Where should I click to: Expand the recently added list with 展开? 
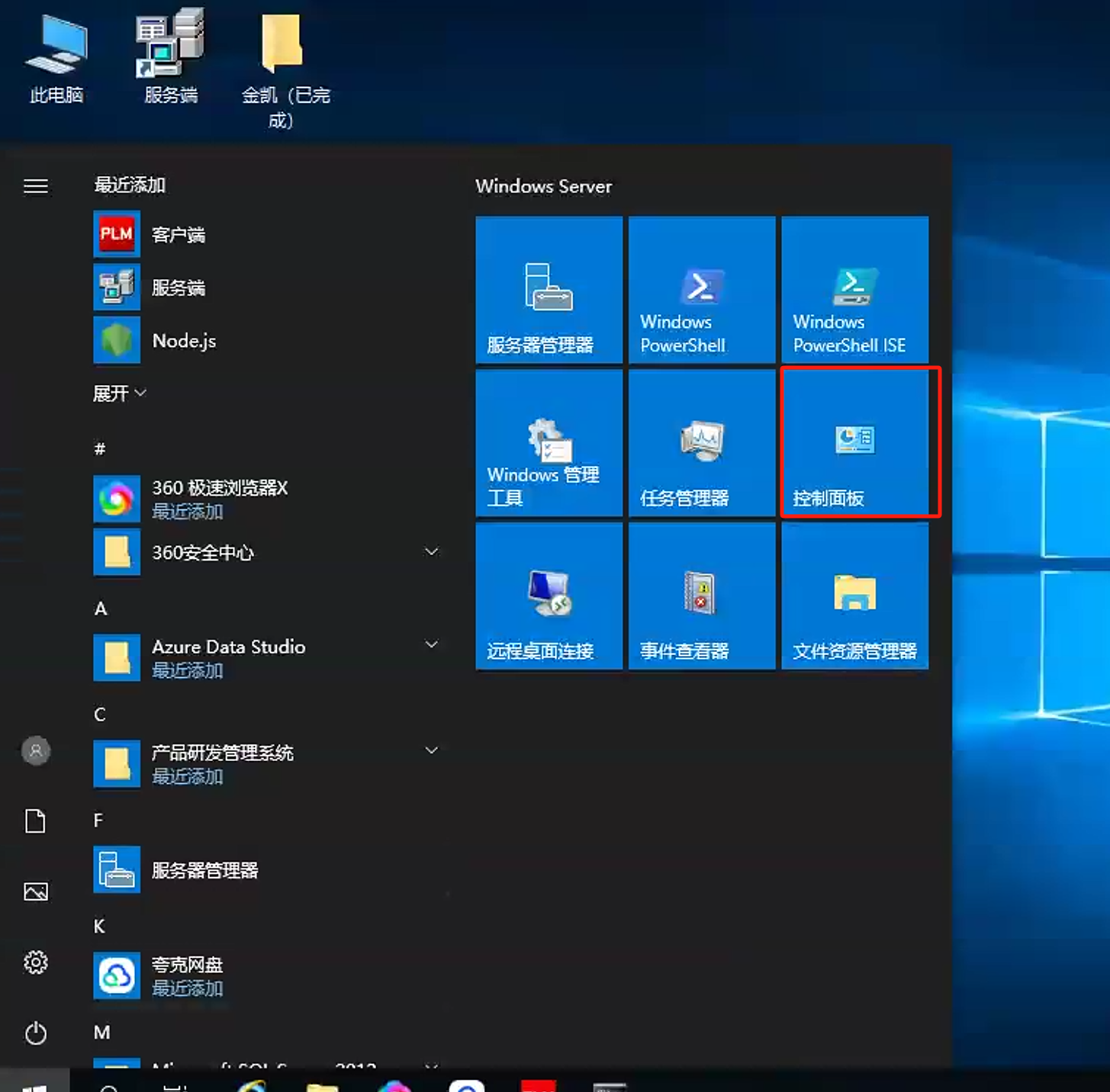pyautogui.click(x=120, y=393)
